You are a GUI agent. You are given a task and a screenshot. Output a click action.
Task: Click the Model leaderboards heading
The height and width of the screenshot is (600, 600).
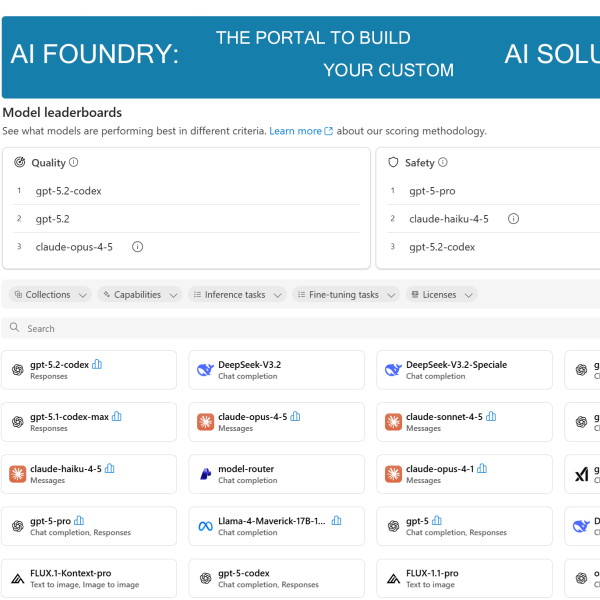click(62, 112)
